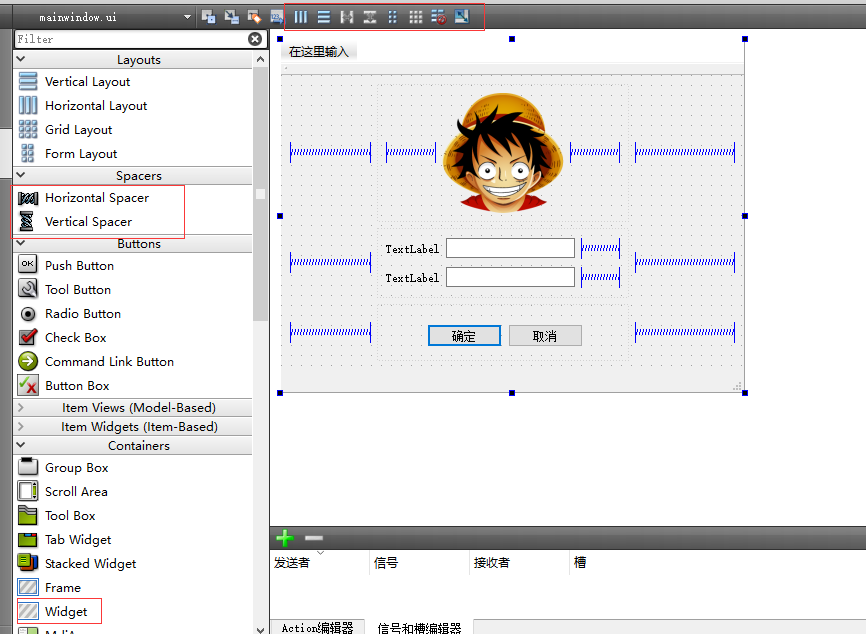Sort by 接收者 column header
Viewport: 866px width, 634px height.
pos(519,562)
